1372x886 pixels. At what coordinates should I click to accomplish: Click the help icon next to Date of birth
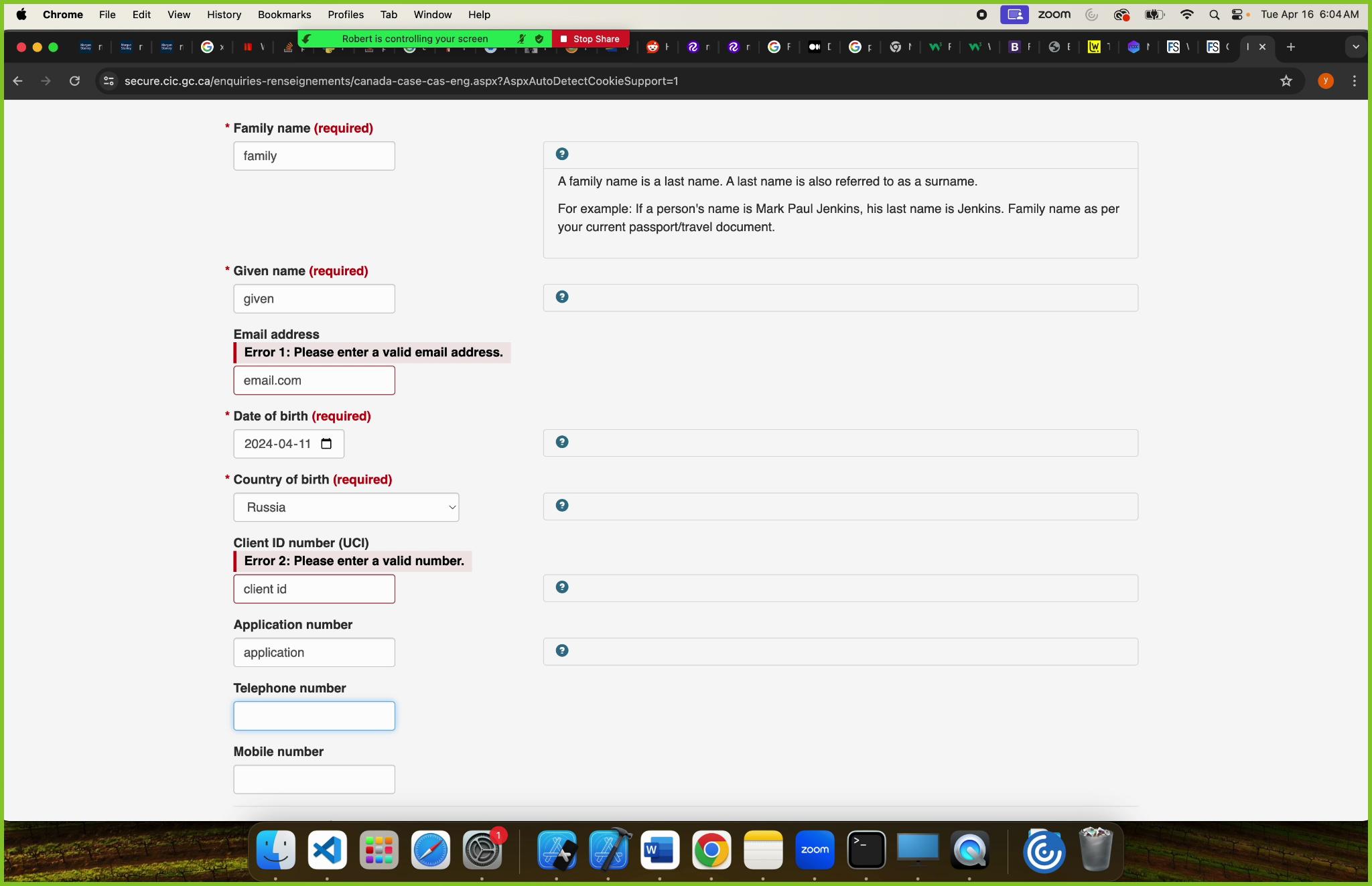(561, 441)
